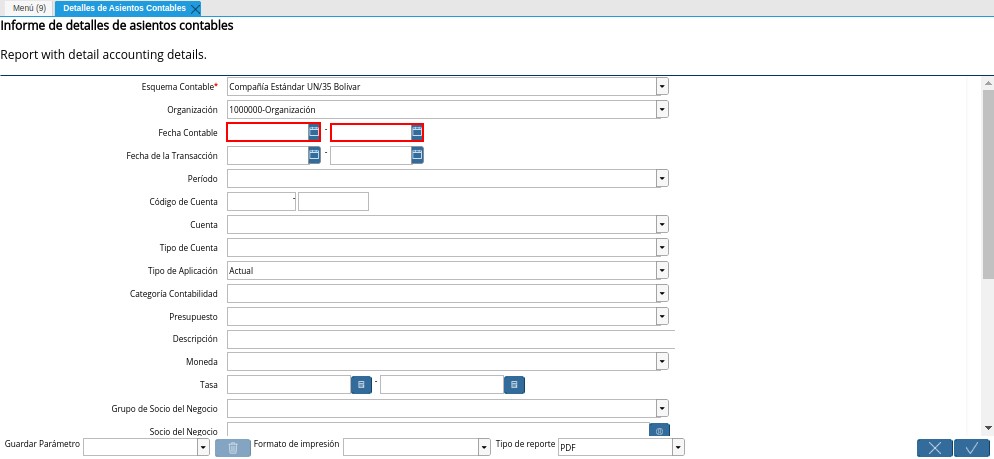Click the Fecha de la Transacción end field
This screenshot has width=994, height=459.
point(371,155)
